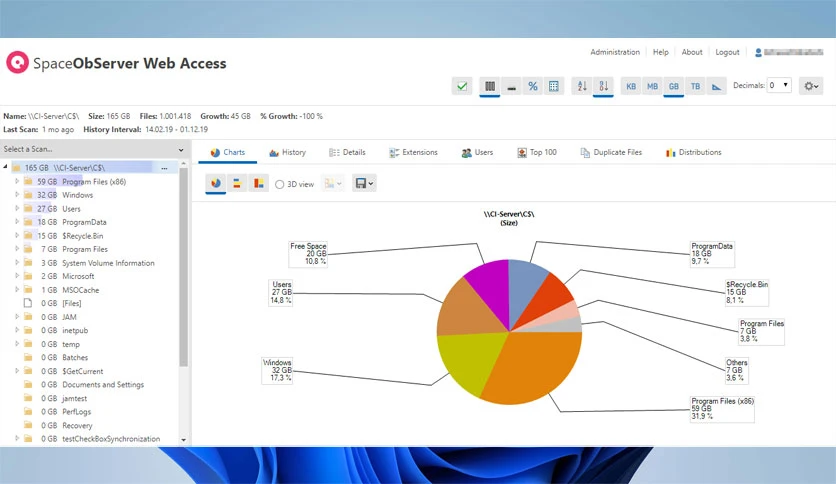Click the magenta Free Space pie slice
The height and width of the screenshot is (484, 836).
click(x=492, y=288)
